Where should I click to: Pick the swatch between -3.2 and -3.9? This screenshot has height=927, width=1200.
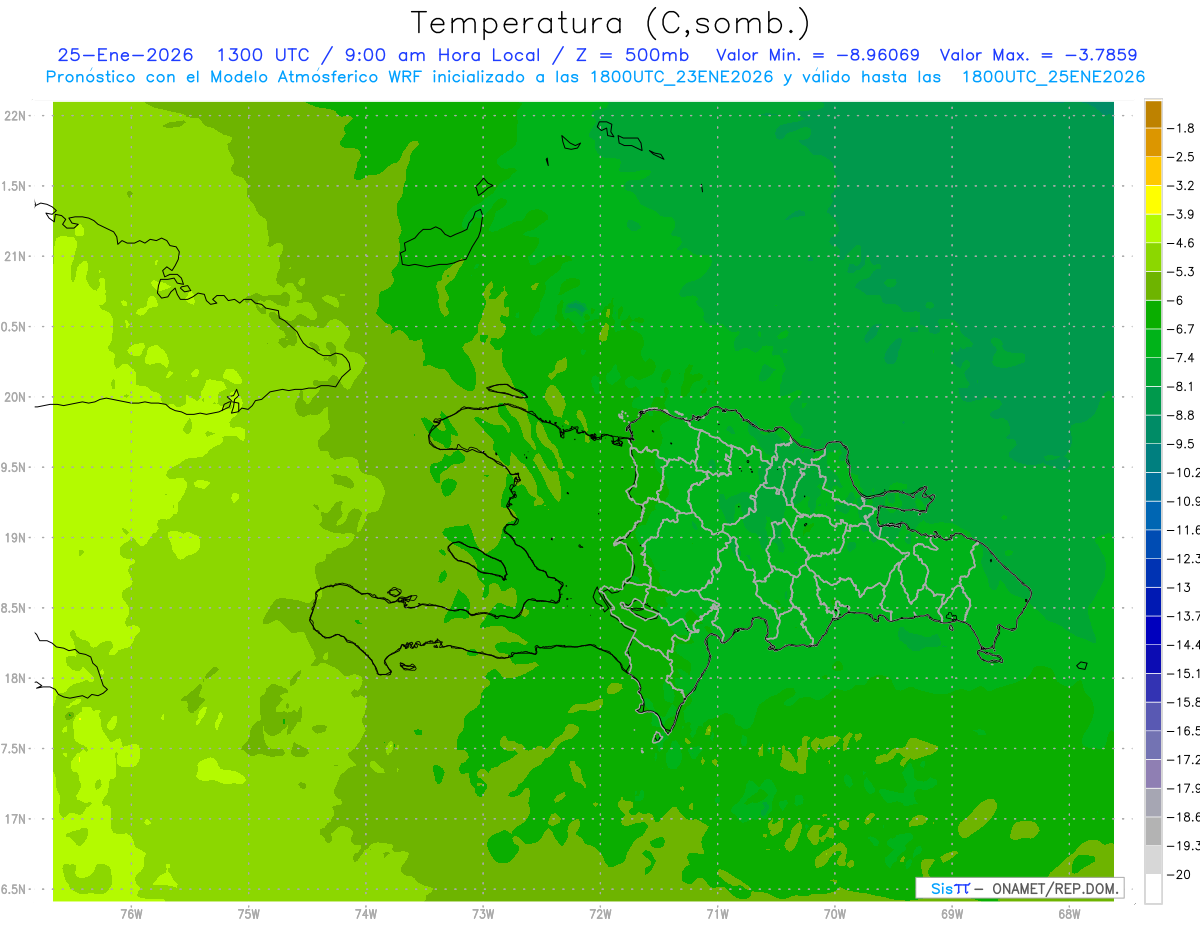tap(1153, 200)
